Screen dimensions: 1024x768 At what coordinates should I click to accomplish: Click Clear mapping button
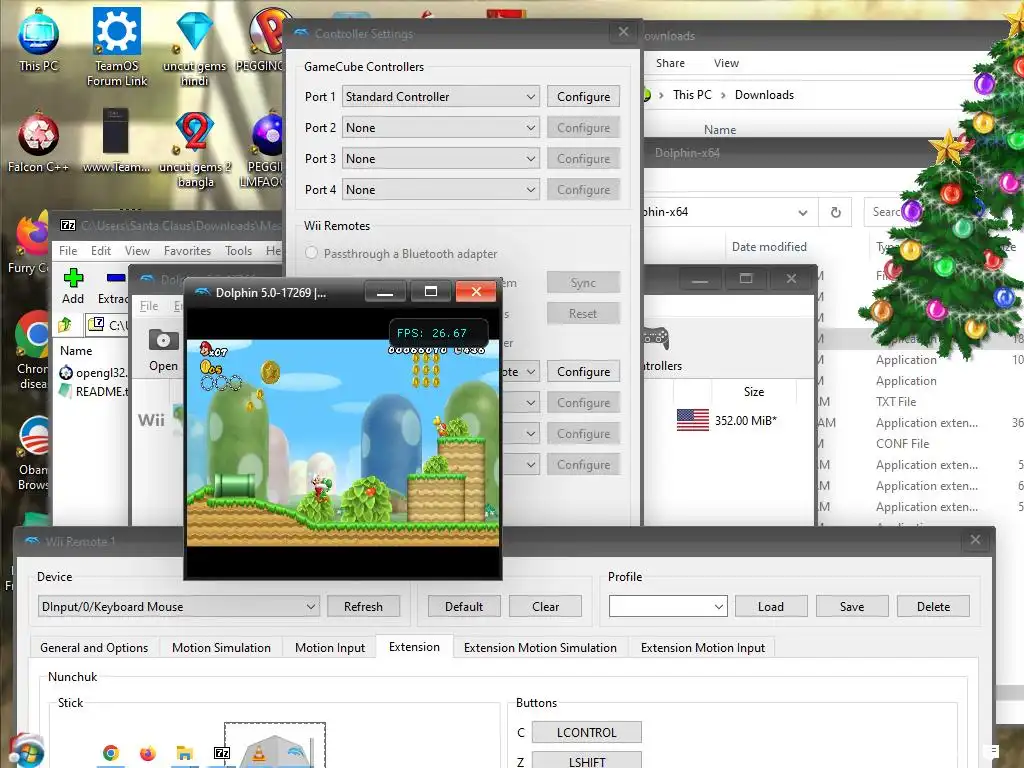click(x=545, y=607)
